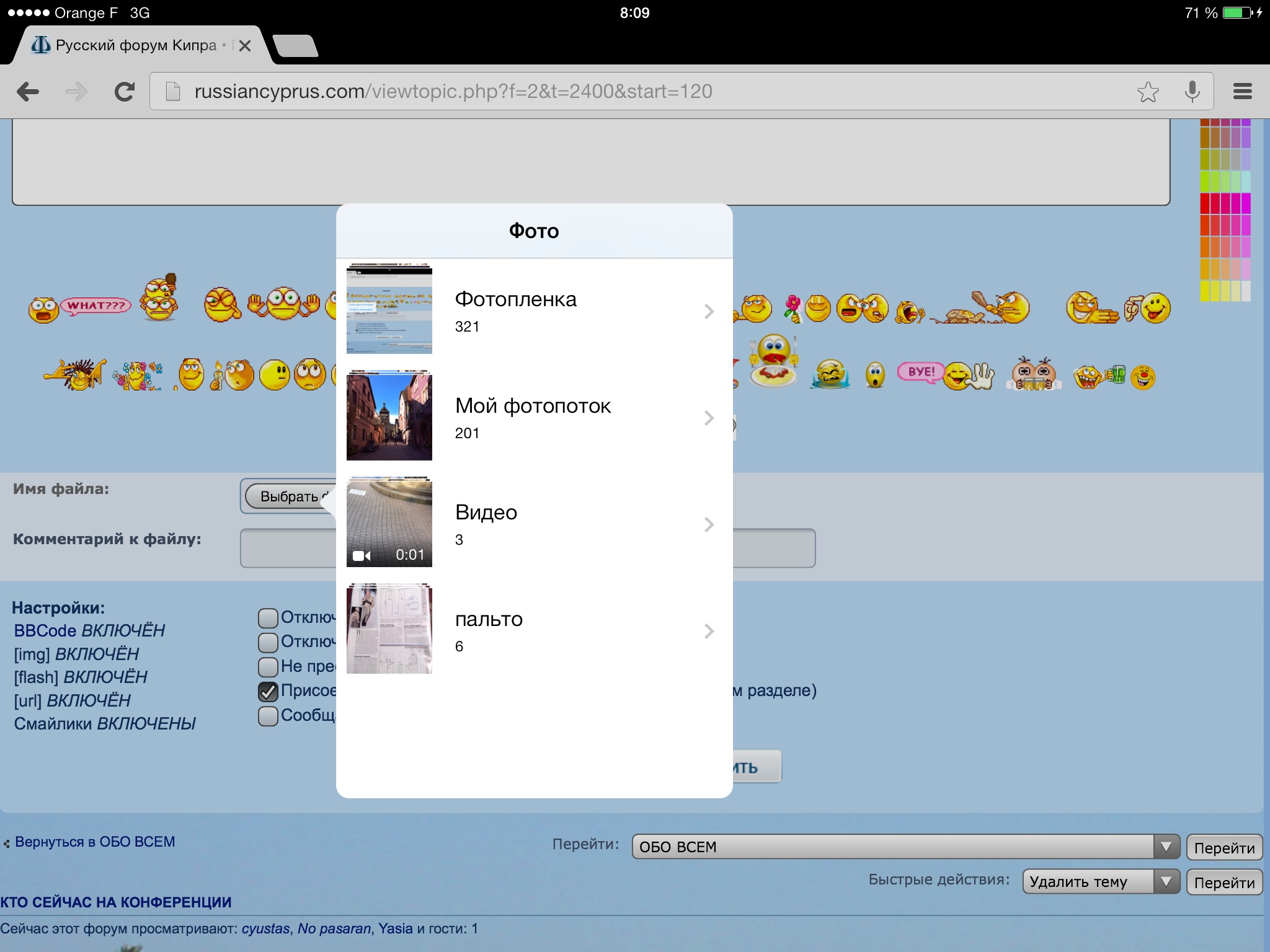The width and height of the screenshot is (1270, 952).
Task: Pick the bright red color swatch
Action: [x=1206, y=203]
